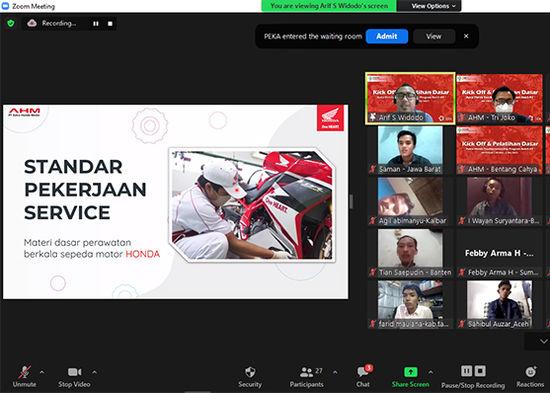550x393 pixels.
Task: Click Pause/Stop Recording control in toolbar
Action: coord(473,377)
